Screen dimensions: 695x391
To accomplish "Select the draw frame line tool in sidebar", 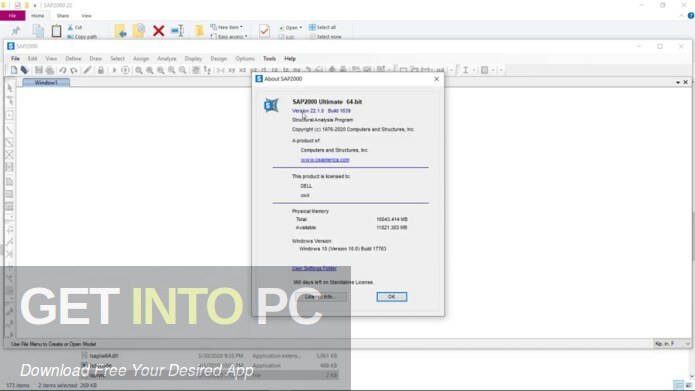I will tap(10, 130).
